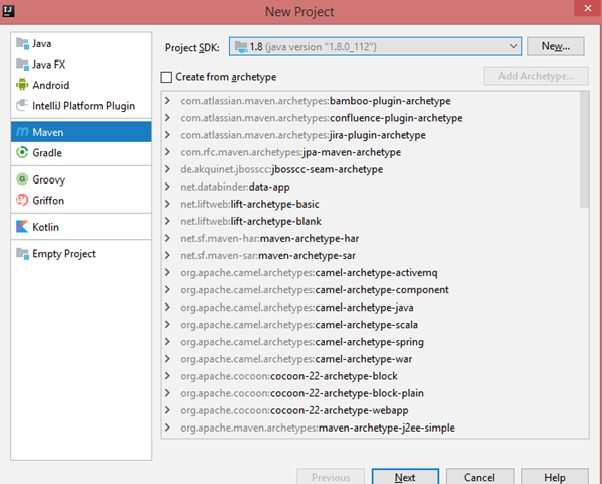Screen dimensions: 602x484
Task: Click the Java project type icon
Action: click(x=22, y=43)
